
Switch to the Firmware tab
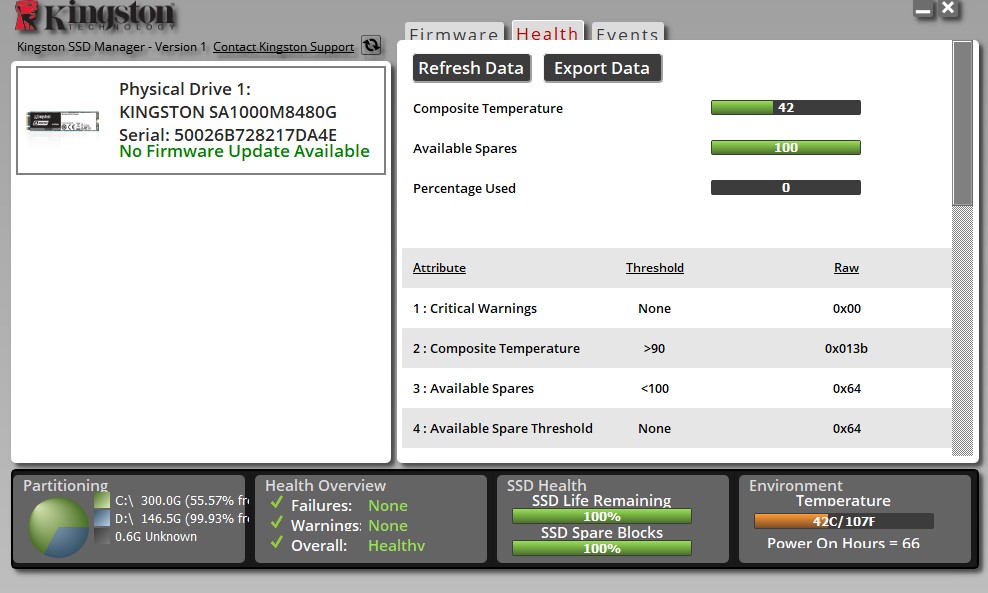(454, 33)
